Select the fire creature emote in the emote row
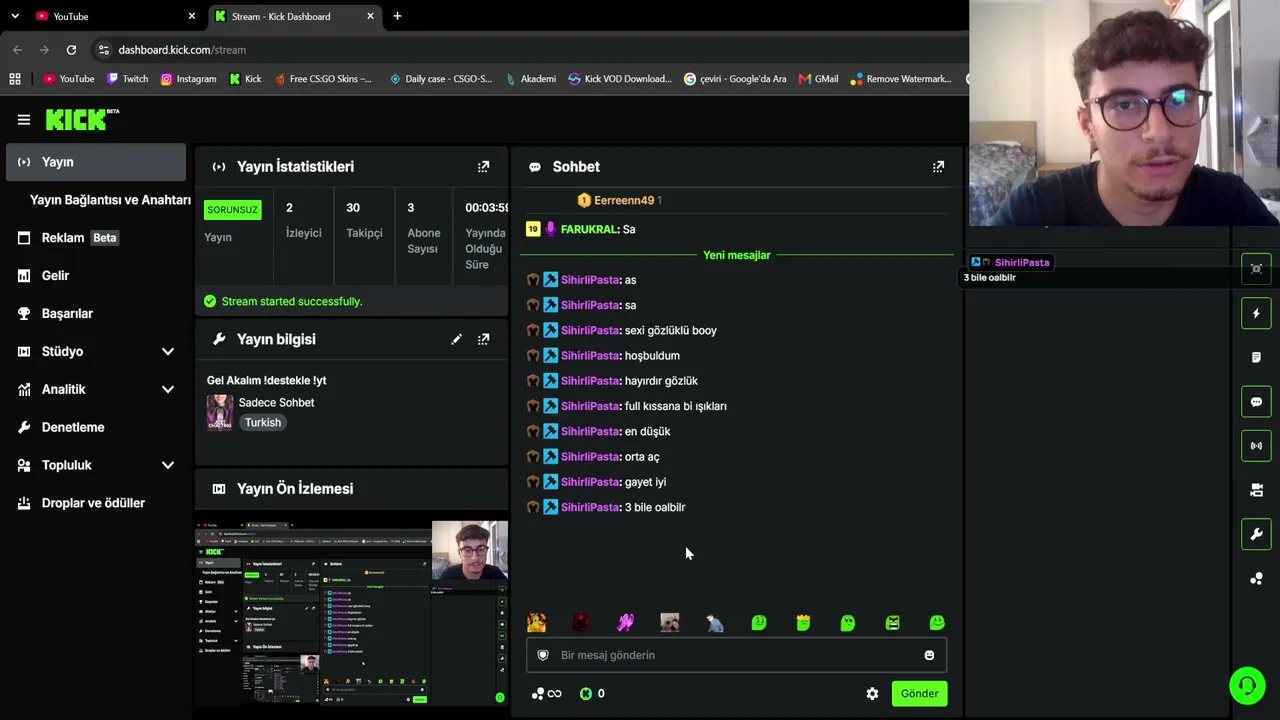This screenshot has width=1280, height=720. pyautogui.click(x=537, y=623)
